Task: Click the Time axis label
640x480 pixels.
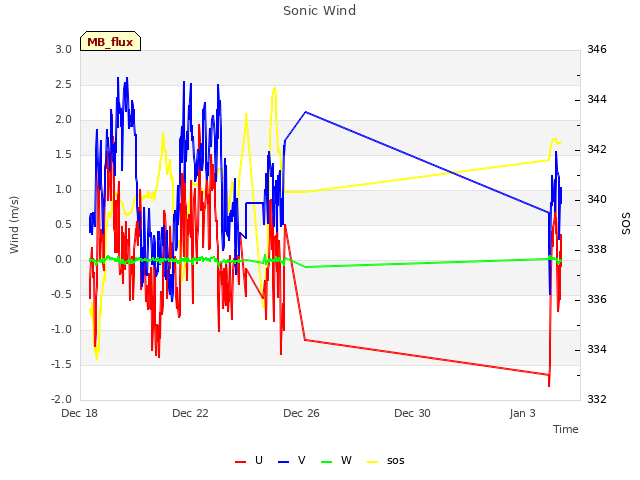Action: click(x=566, y=429)
